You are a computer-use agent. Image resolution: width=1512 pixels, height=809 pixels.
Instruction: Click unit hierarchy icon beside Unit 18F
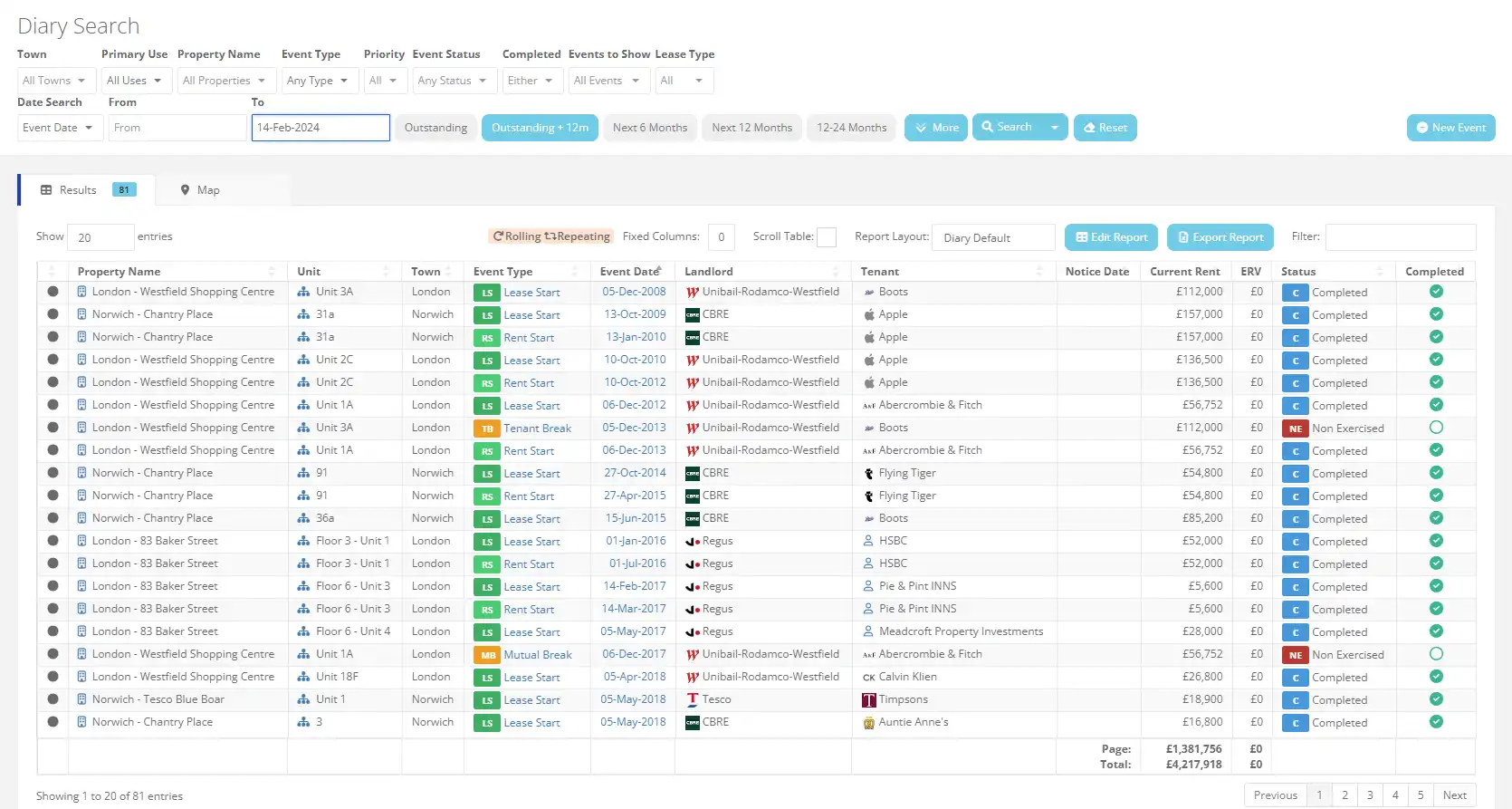click(x=303, y=677)
